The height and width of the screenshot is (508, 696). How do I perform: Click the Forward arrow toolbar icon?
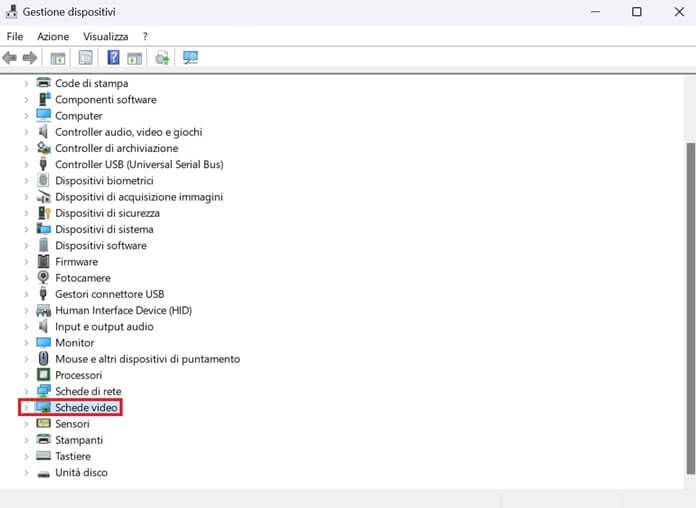pos(30,58)
